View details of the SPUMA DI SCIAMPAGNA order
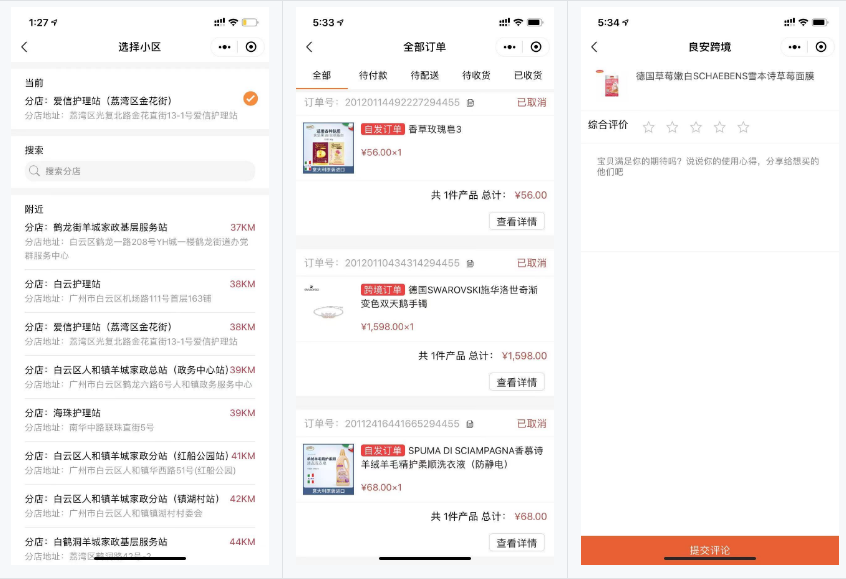Image resolution: width=846 pixels, height=579 pixels. 517,543
